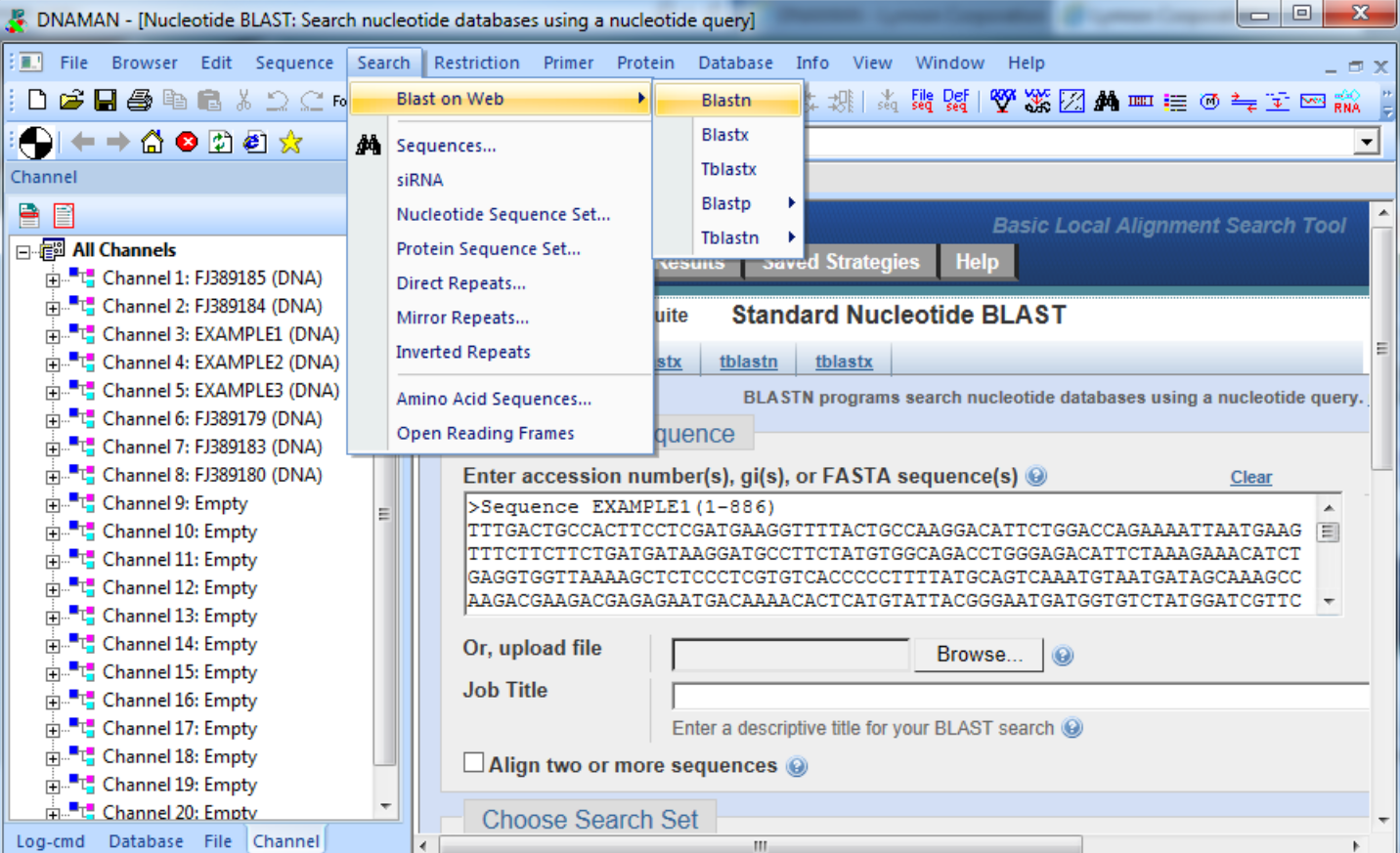The width and height of the screenshot is (1400, 853).
Task: Click the yellow star Favorites icon
Action: [290, 143]
